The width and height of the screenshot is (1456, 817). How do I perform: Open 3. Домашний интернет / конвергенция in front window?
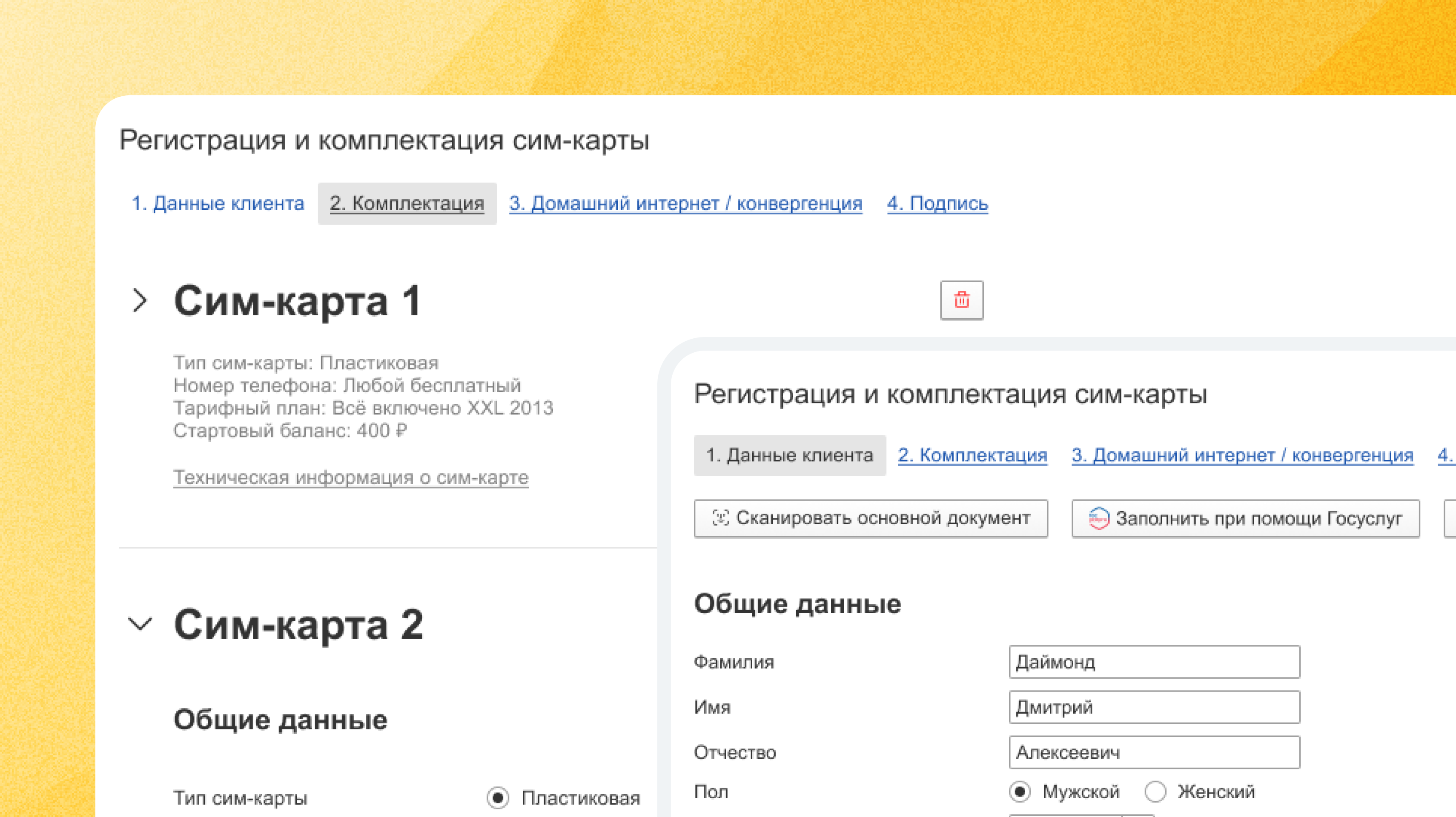click(x=1242, y=455)
